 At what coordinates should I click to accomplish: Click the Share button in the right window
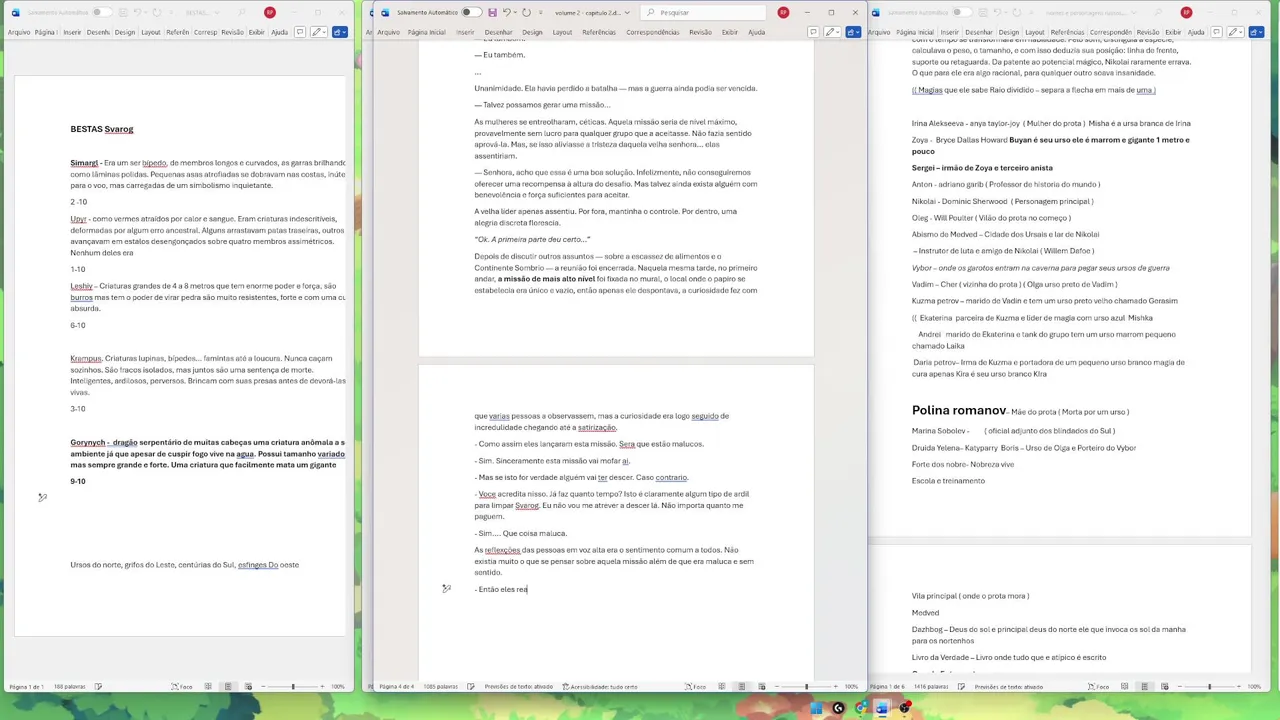click(1256, 32)
